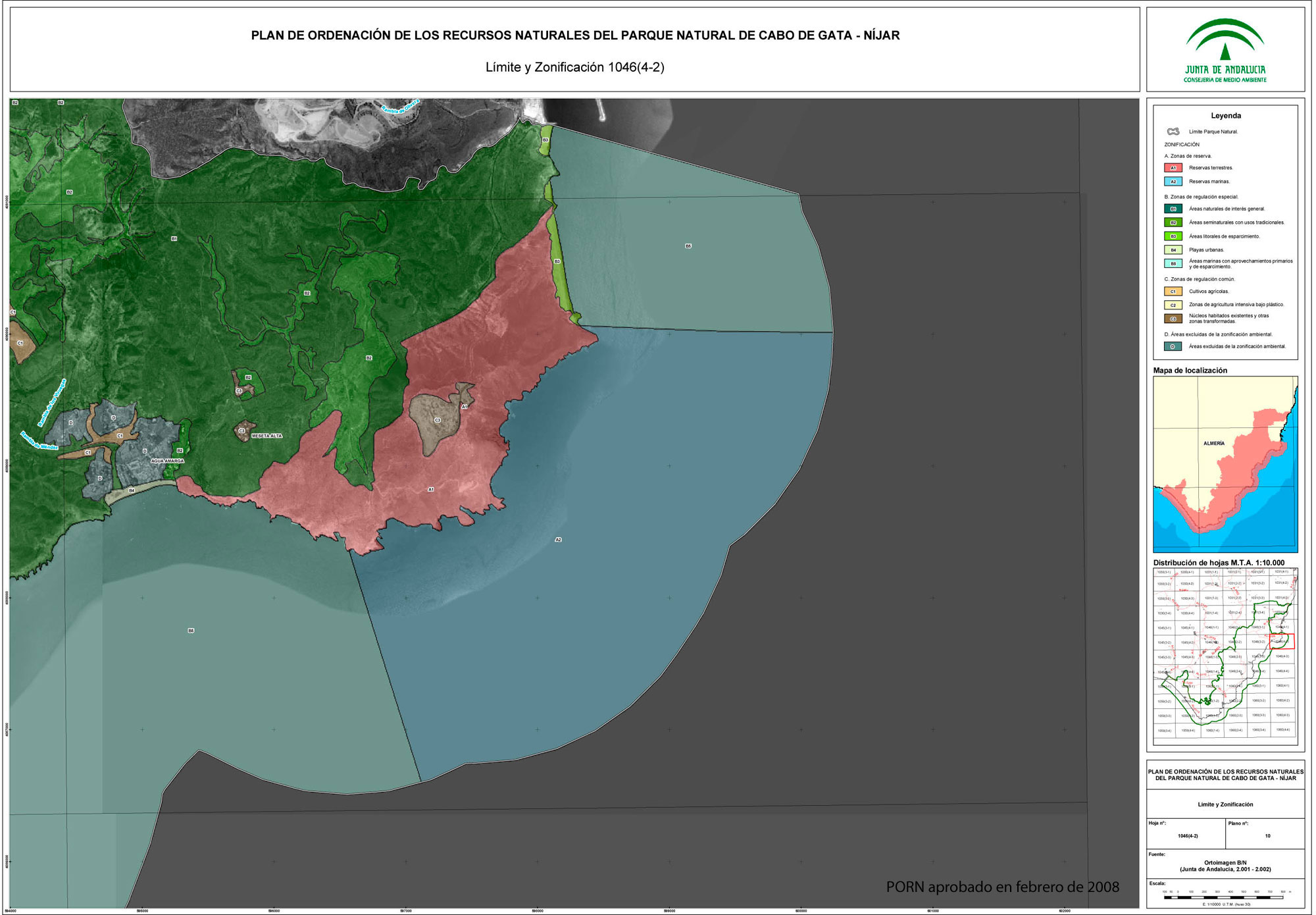
Task: Select the A2 Reservas marinas legend swatch
Action: 1173,182
